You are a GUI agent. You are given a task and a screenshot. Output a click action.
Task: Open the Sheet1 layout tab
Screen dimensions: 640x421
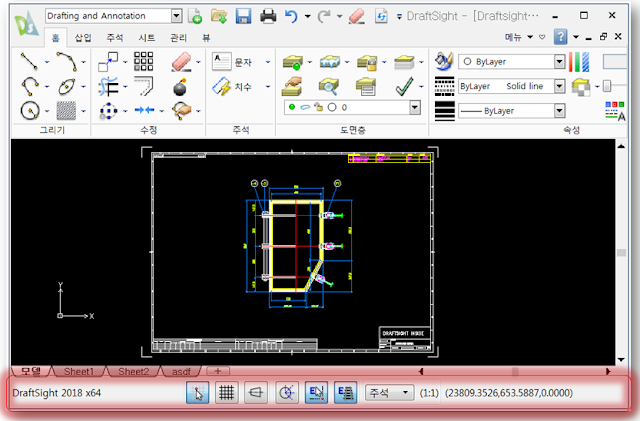pos(79,372)
